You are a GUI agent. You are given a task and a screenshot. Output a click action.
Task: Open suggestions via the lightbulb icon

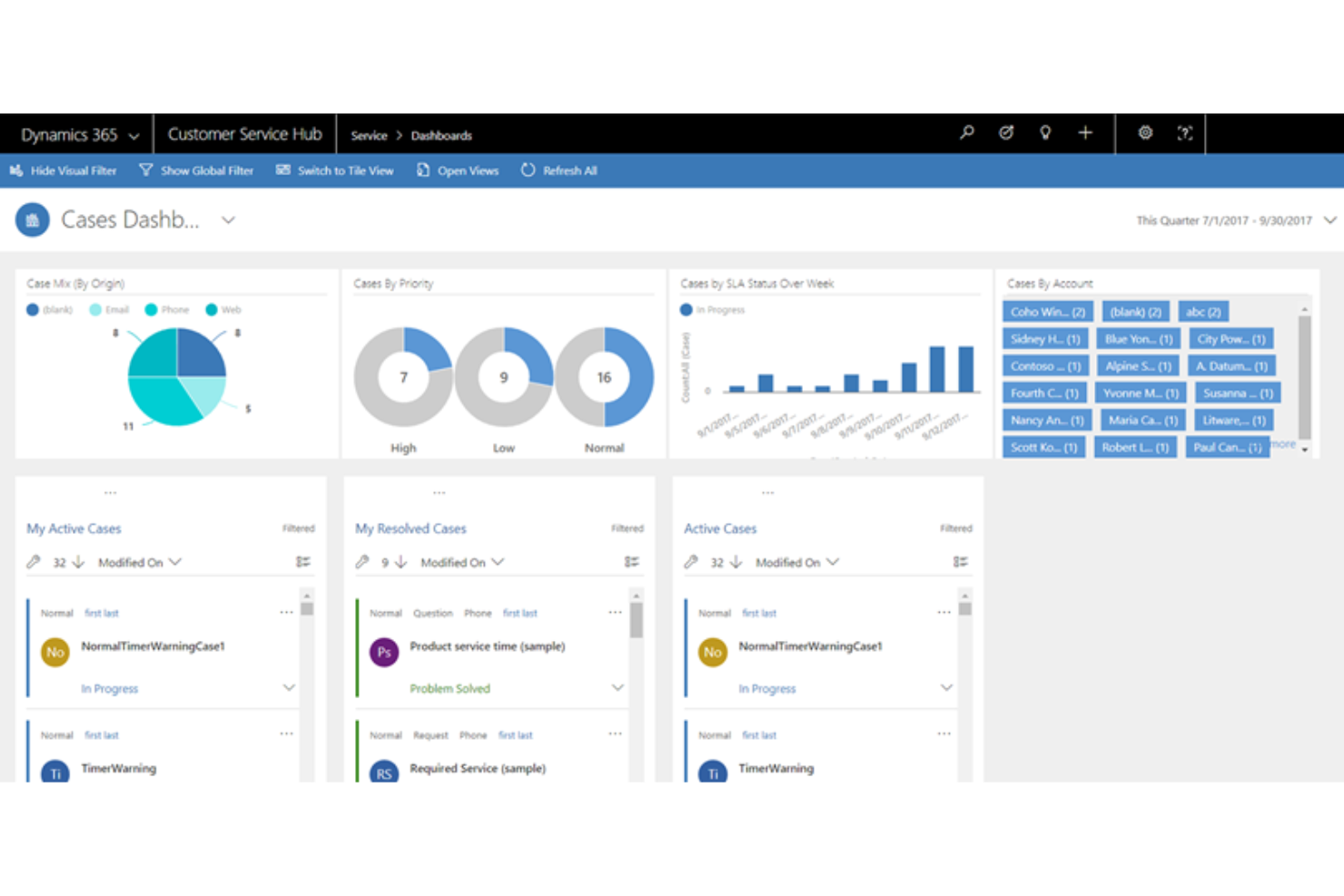click(x=1044, y=133)
